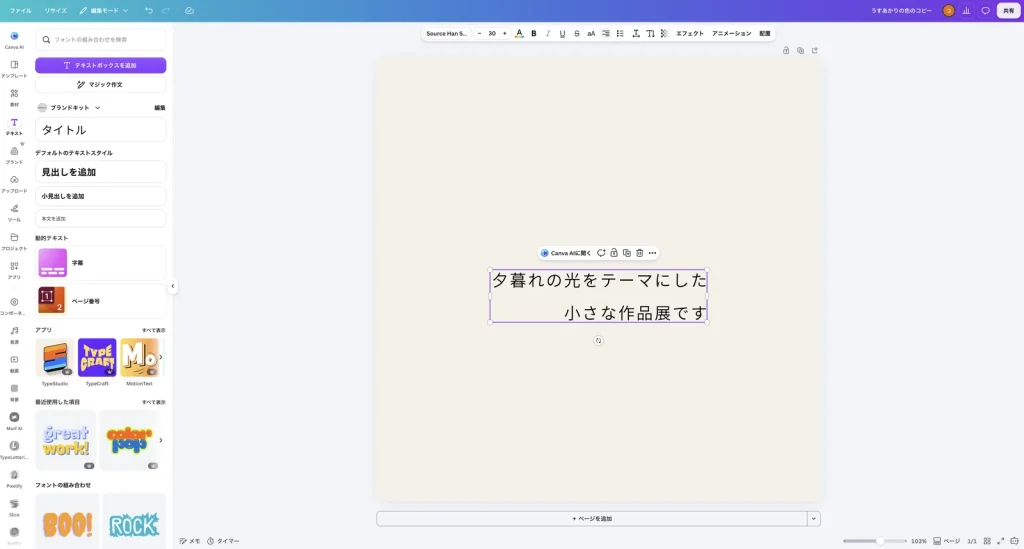Click the undo arrow in top bar
The image size is (1024, 549).
coord(149,10)
